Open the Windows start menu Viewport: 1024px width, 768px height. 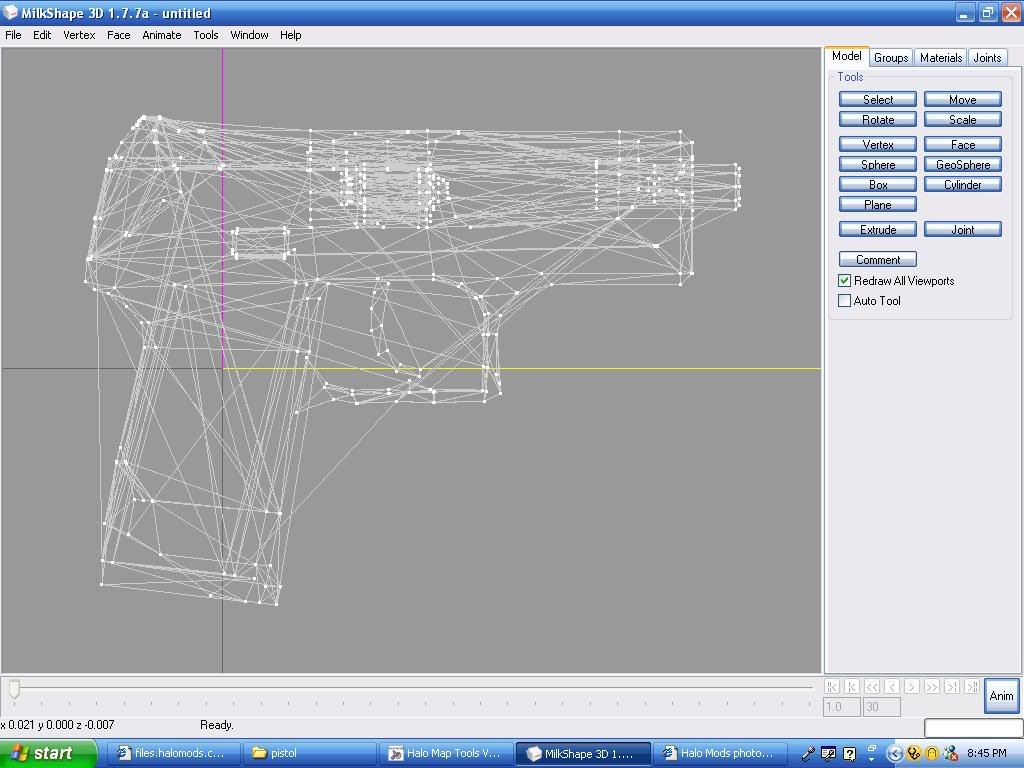tap(48, 753)
